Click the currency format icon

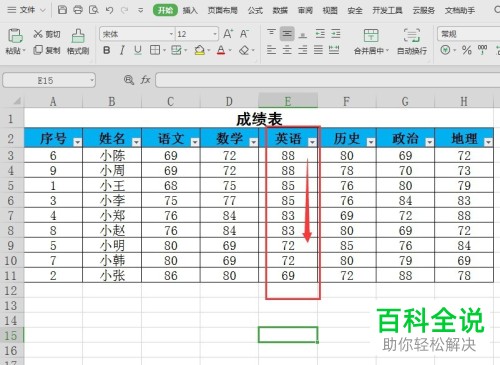click(445, 50)
